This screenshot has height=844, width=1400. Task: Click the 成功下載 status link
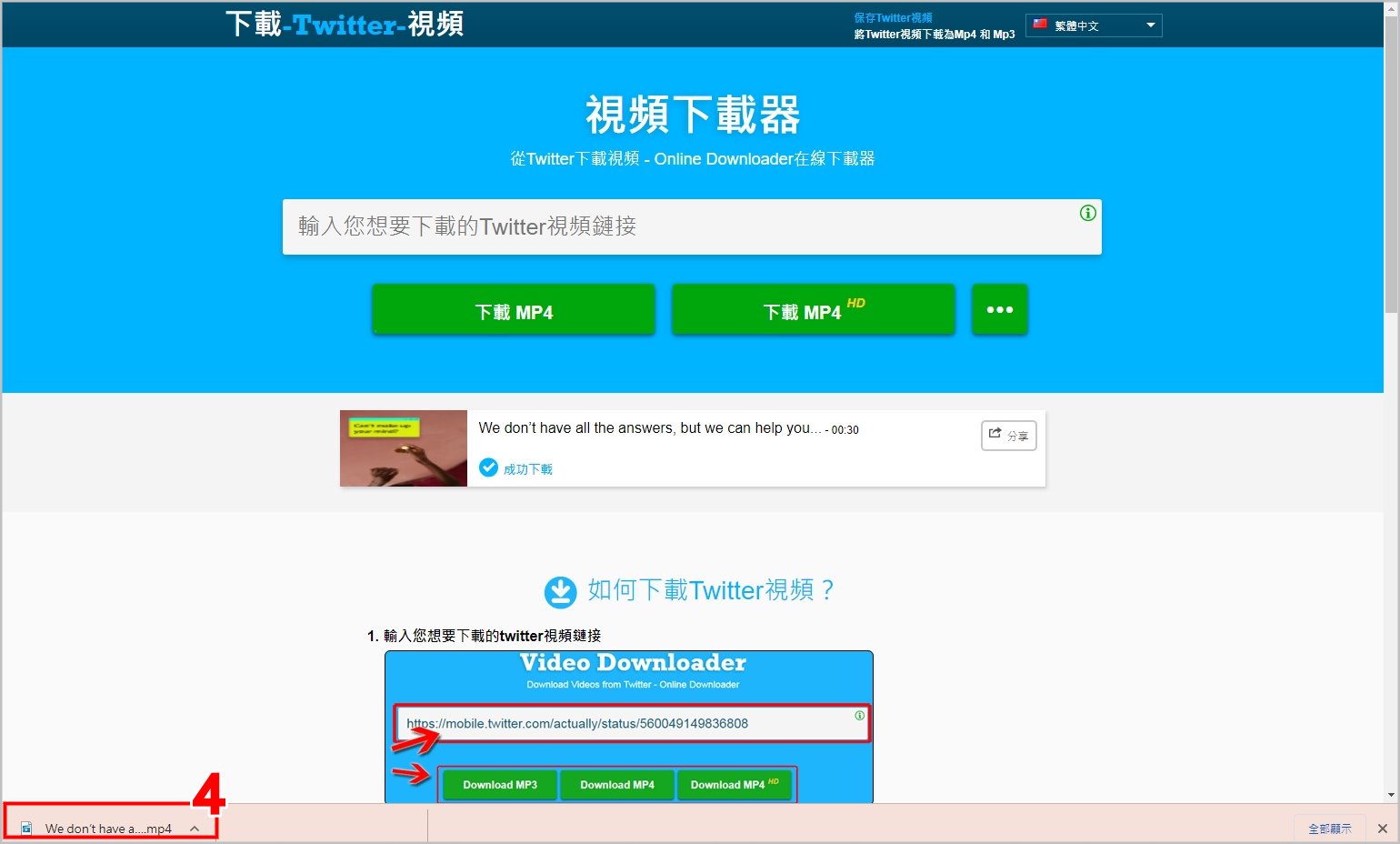click(528, 469)
